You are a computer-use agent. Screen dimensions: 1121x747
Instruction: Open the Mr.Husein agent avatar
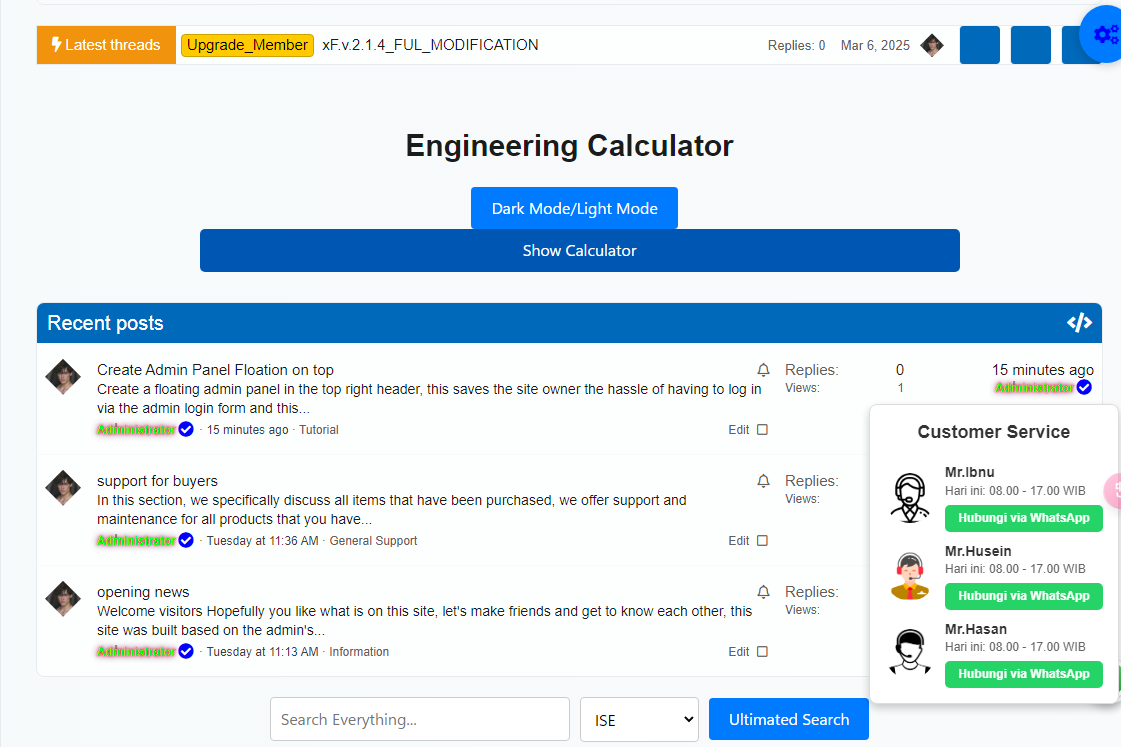coord(909,576)
